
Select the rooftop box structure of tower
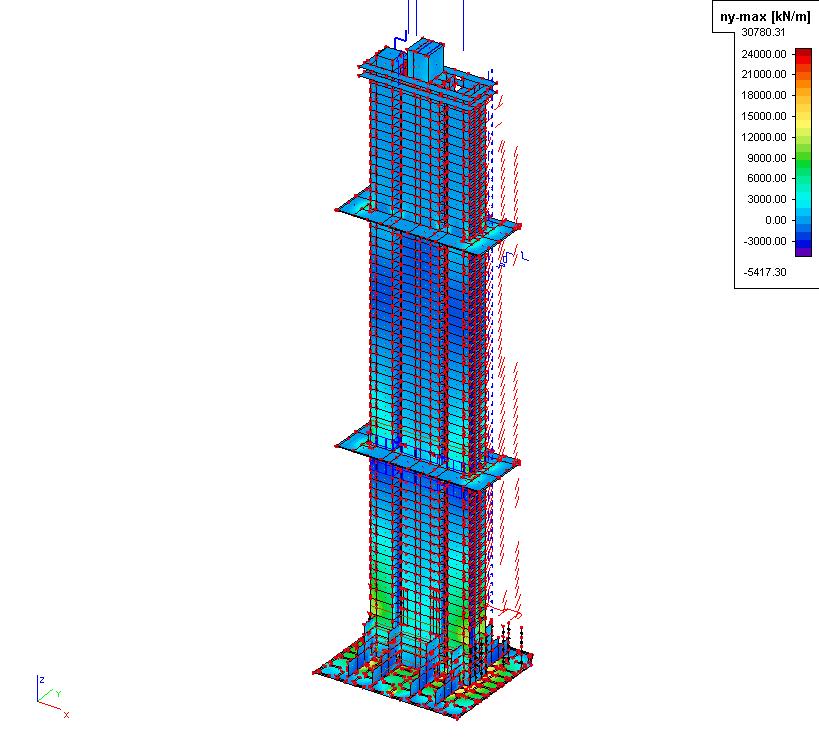425,59
